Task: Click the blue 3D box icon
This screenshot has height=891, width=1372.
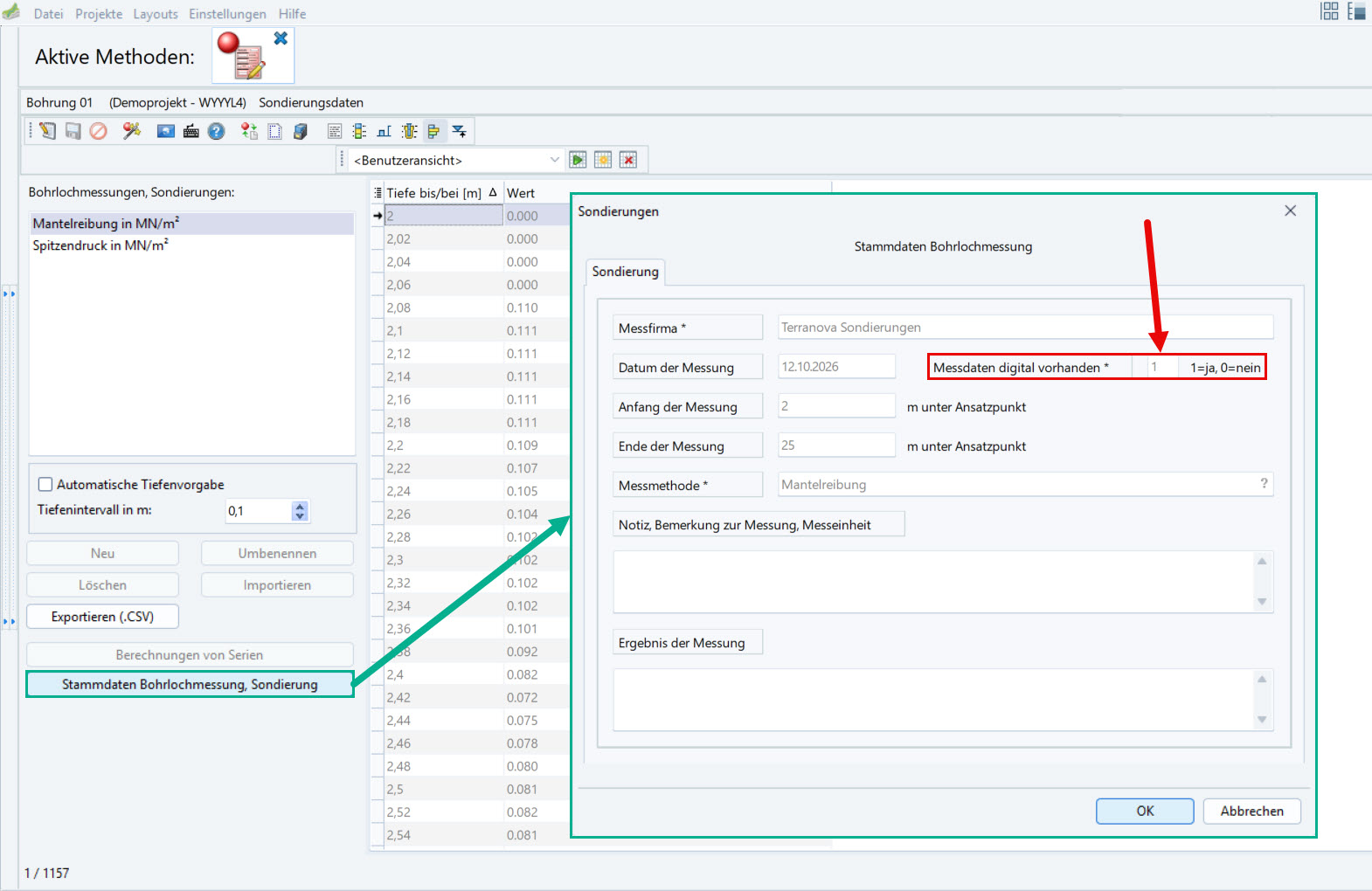Action: (301, 131)
